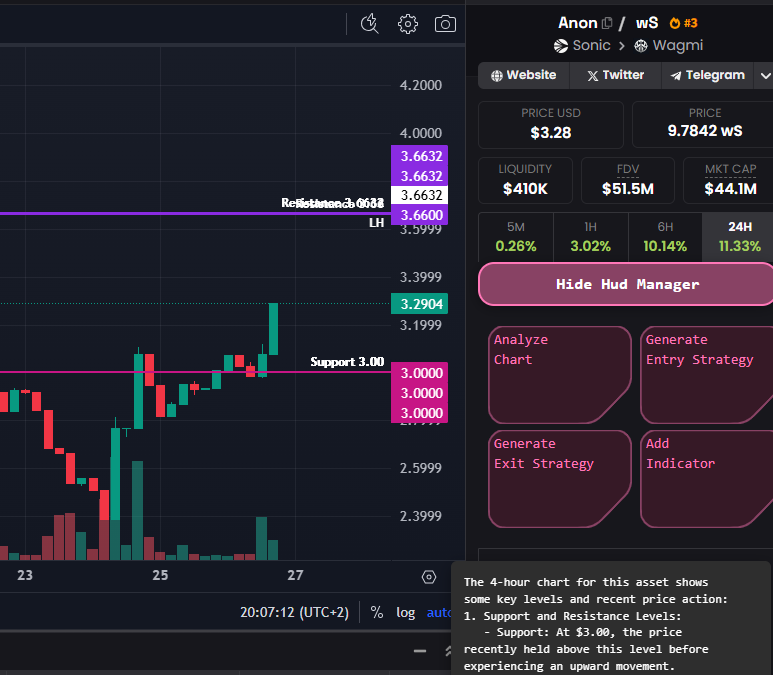
Task: Click Add Indicator card
Action: click(706, 479)
